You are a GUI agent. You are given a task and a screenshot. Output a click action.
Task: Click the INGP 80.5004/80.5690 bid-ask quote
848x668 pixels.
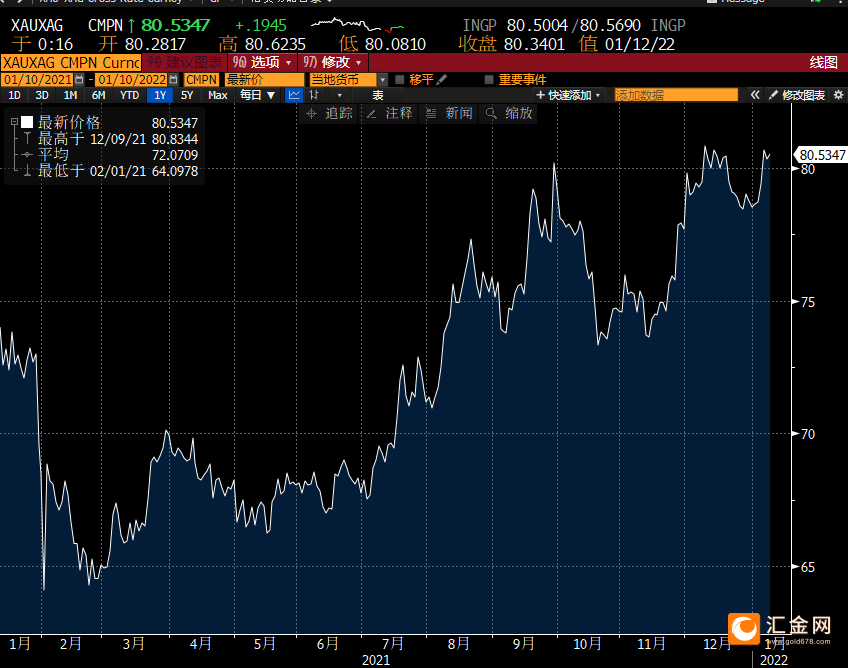point(574,25)
